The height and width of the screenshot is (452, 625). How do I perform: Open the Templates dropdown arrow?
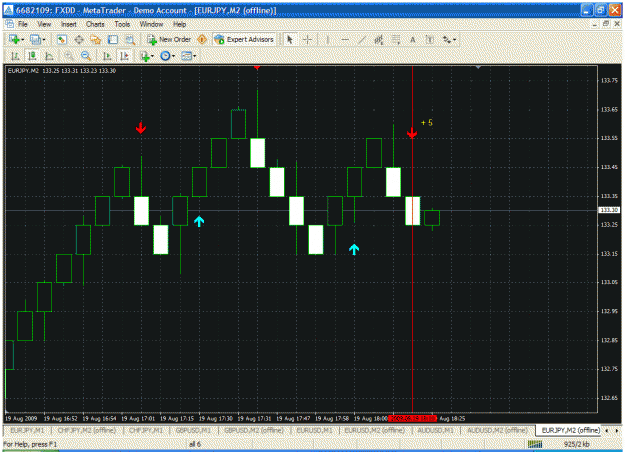coord(195,56)
